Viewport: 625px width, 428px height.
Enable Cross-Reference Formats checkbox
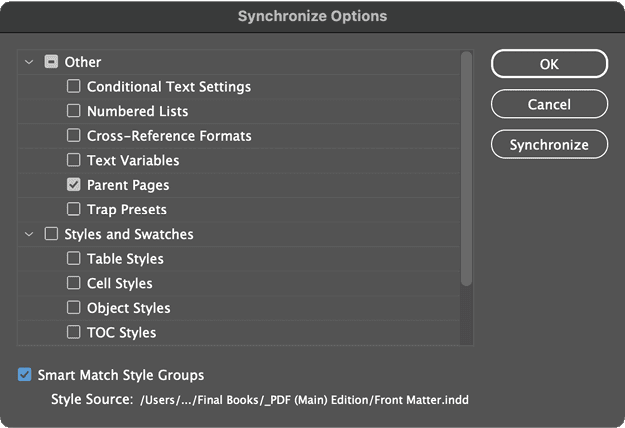coord(74,136)
